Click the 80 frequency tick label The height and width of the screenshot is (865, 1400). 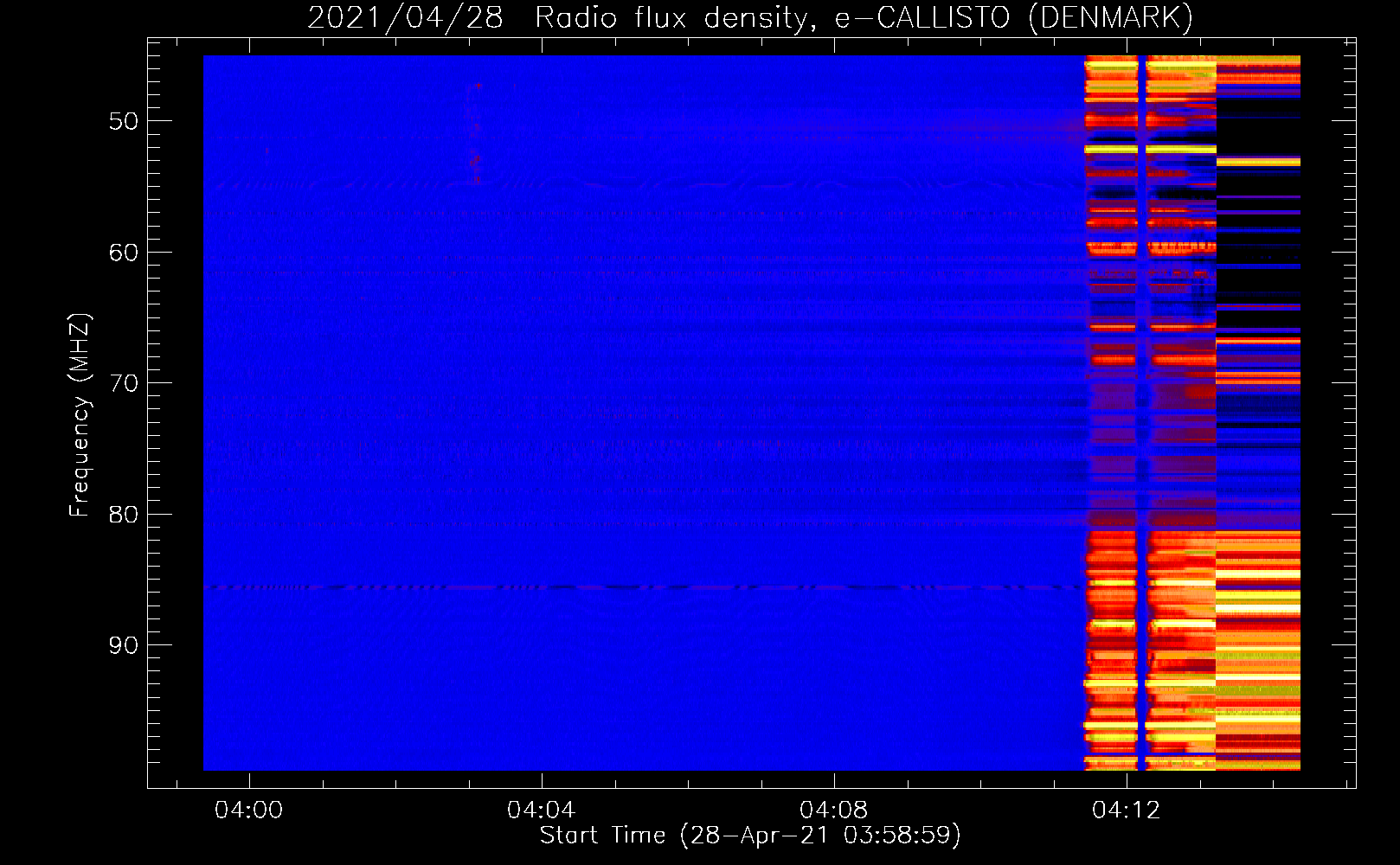click(124, 515)
